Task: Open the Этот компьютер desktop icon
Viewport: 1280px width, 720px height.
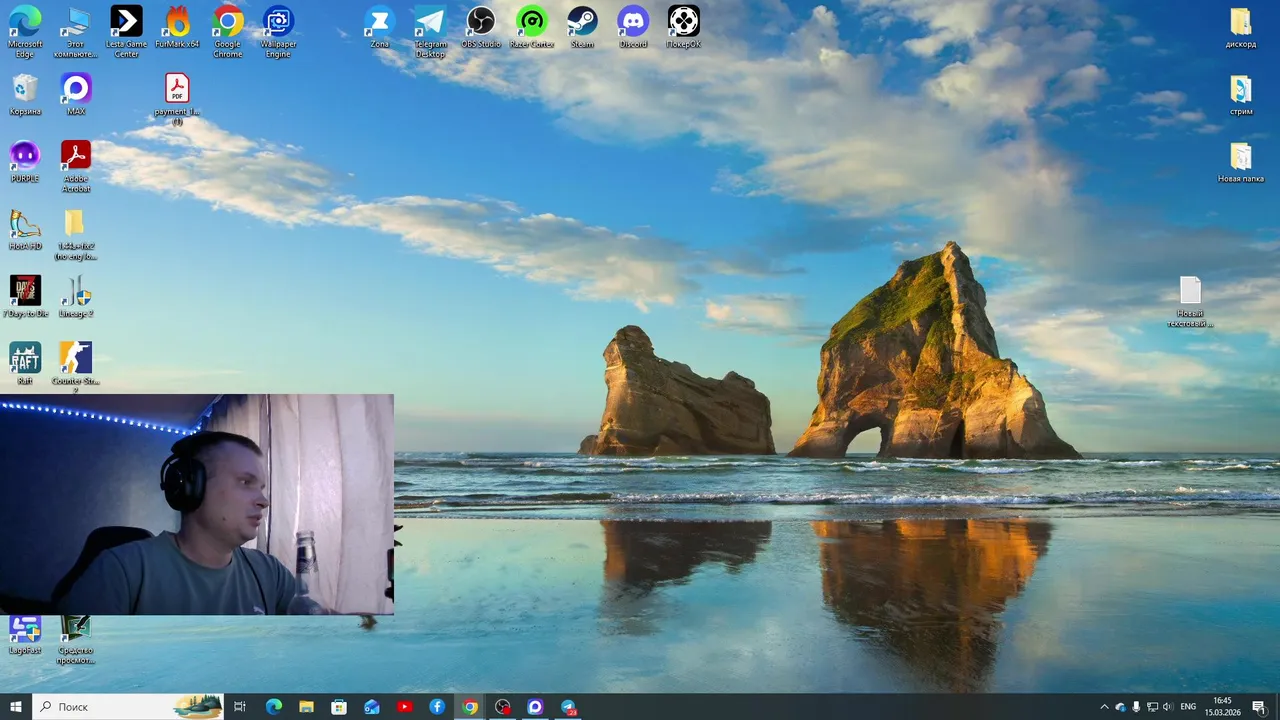Action: [75, 31]
